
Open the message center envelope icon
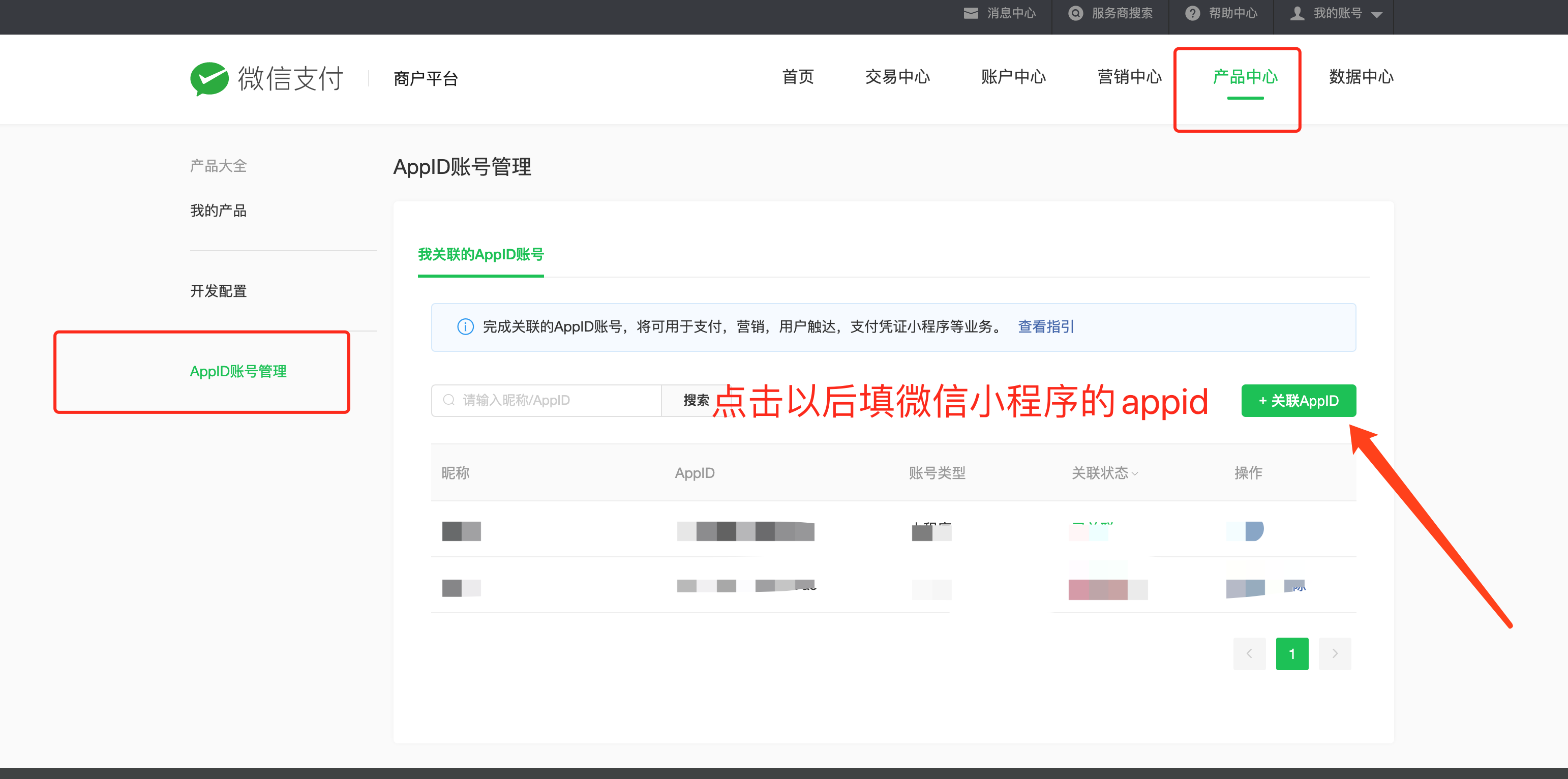tap(971, 13)
